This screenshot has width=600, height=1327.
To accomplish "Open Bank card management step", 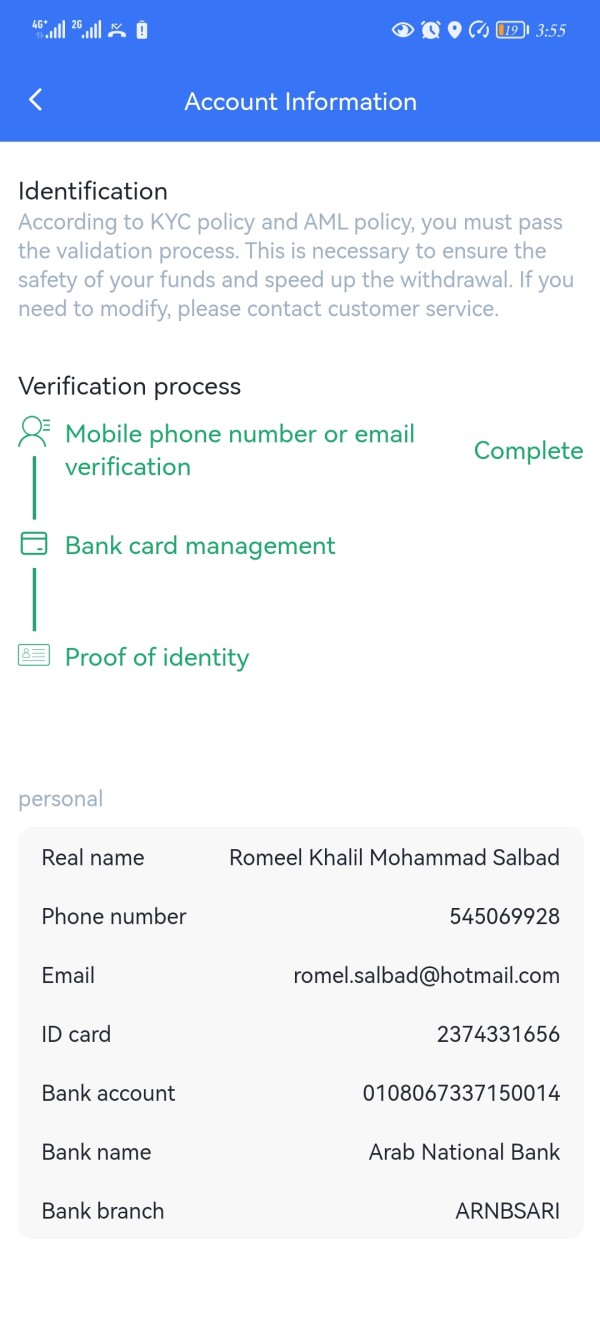I will [200, 546].
